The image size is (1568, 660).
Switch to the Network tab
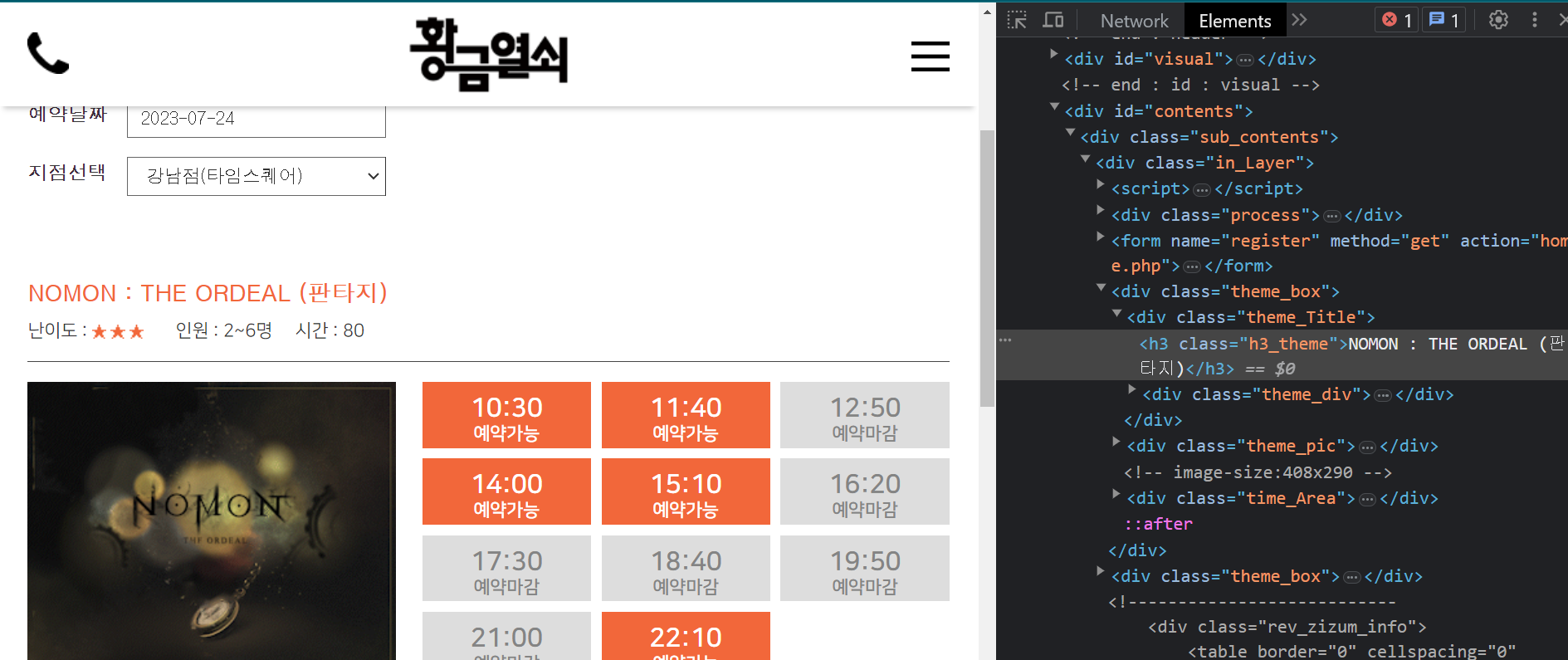point(1134,21)
